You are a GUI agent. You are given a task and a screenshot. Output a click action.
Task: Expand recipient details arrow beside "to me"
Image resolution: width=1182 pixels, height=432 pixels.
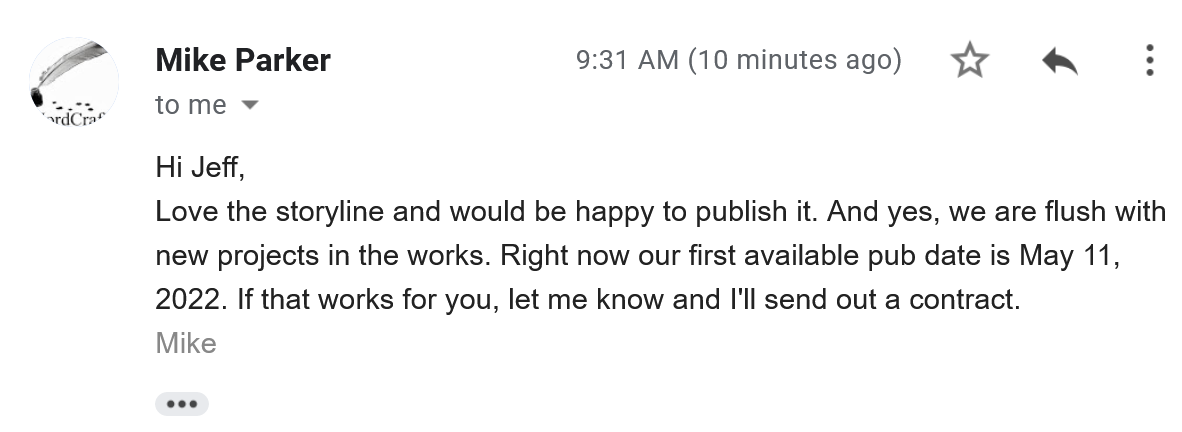pos(251,105)
